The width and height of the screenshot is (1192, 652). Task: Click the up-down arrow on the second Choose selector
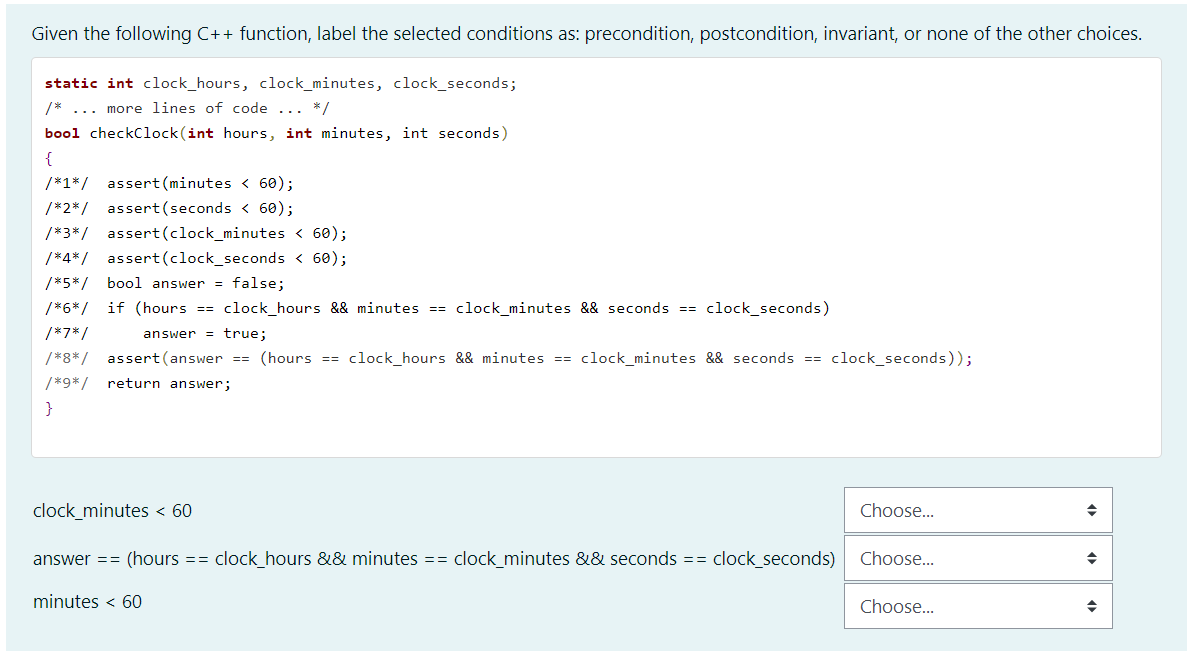(x=1091, y=558)
